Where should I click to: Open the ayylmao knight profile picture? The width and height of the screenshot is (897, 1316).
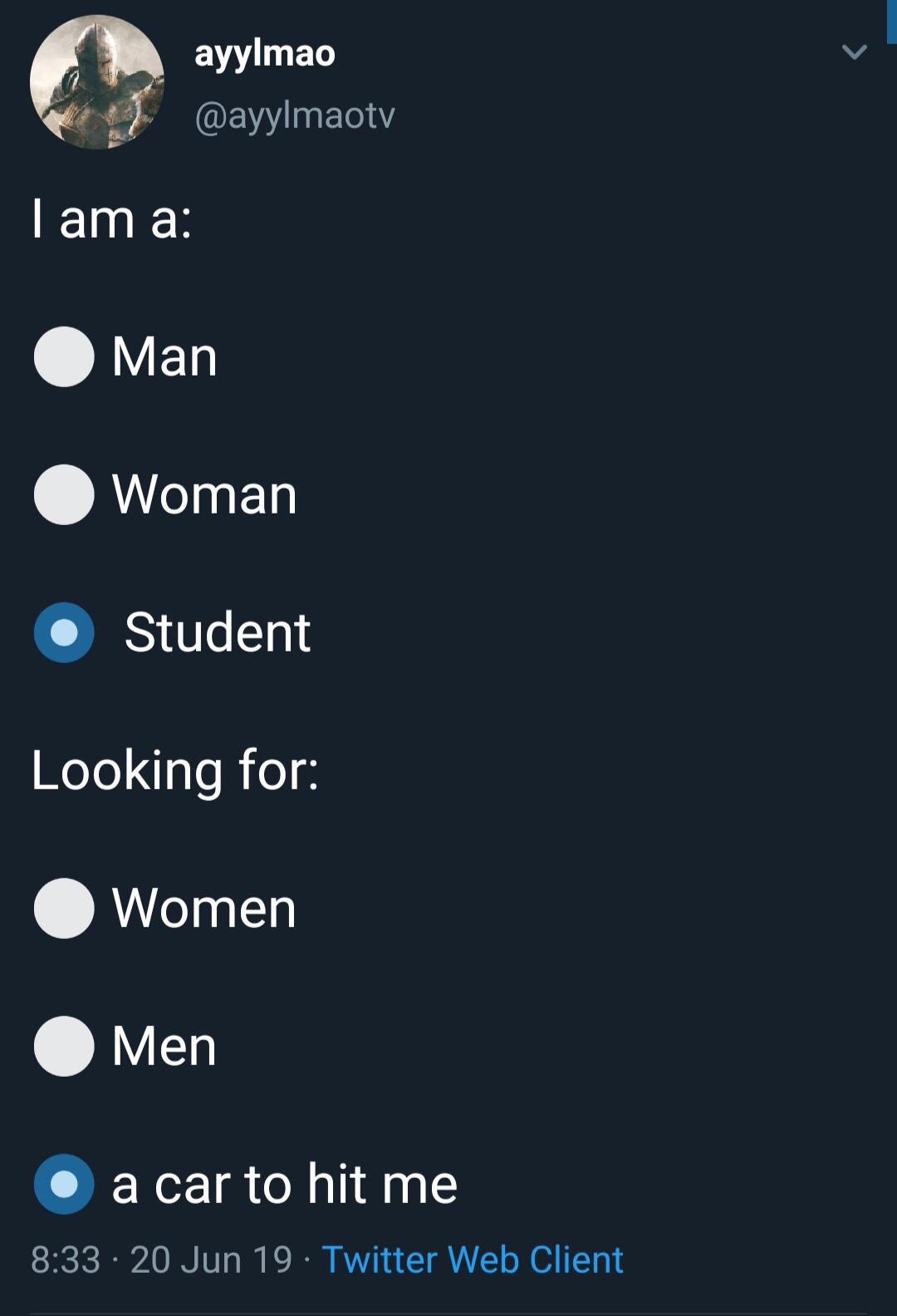pyautogui.click(x=97, y=82)
